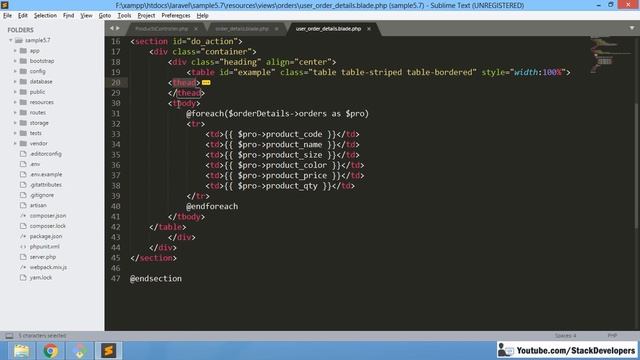Expand the bootstrap folder arrow
The image size is (640, 360).
tap(15, 61)
